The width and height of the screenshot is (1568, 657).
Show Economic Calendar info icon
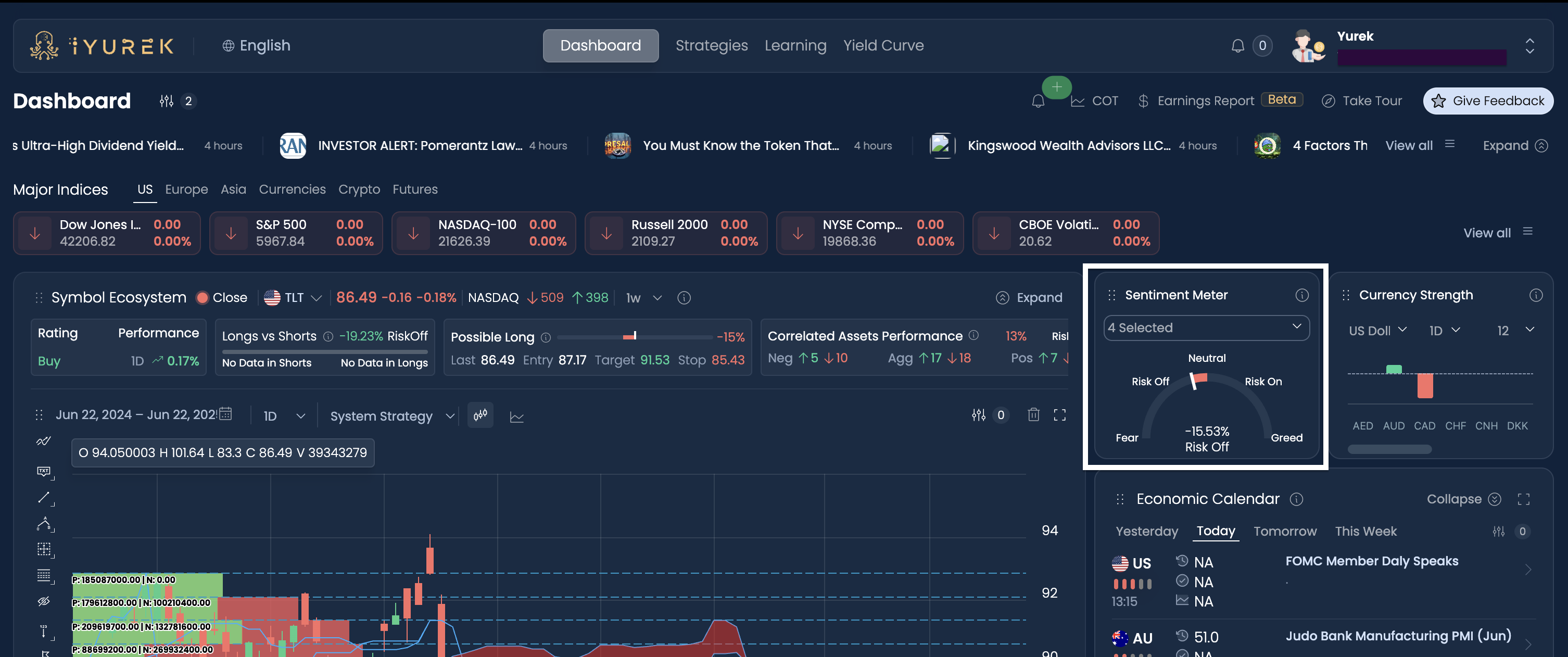pyautogui.click(x=1296, y=499)
